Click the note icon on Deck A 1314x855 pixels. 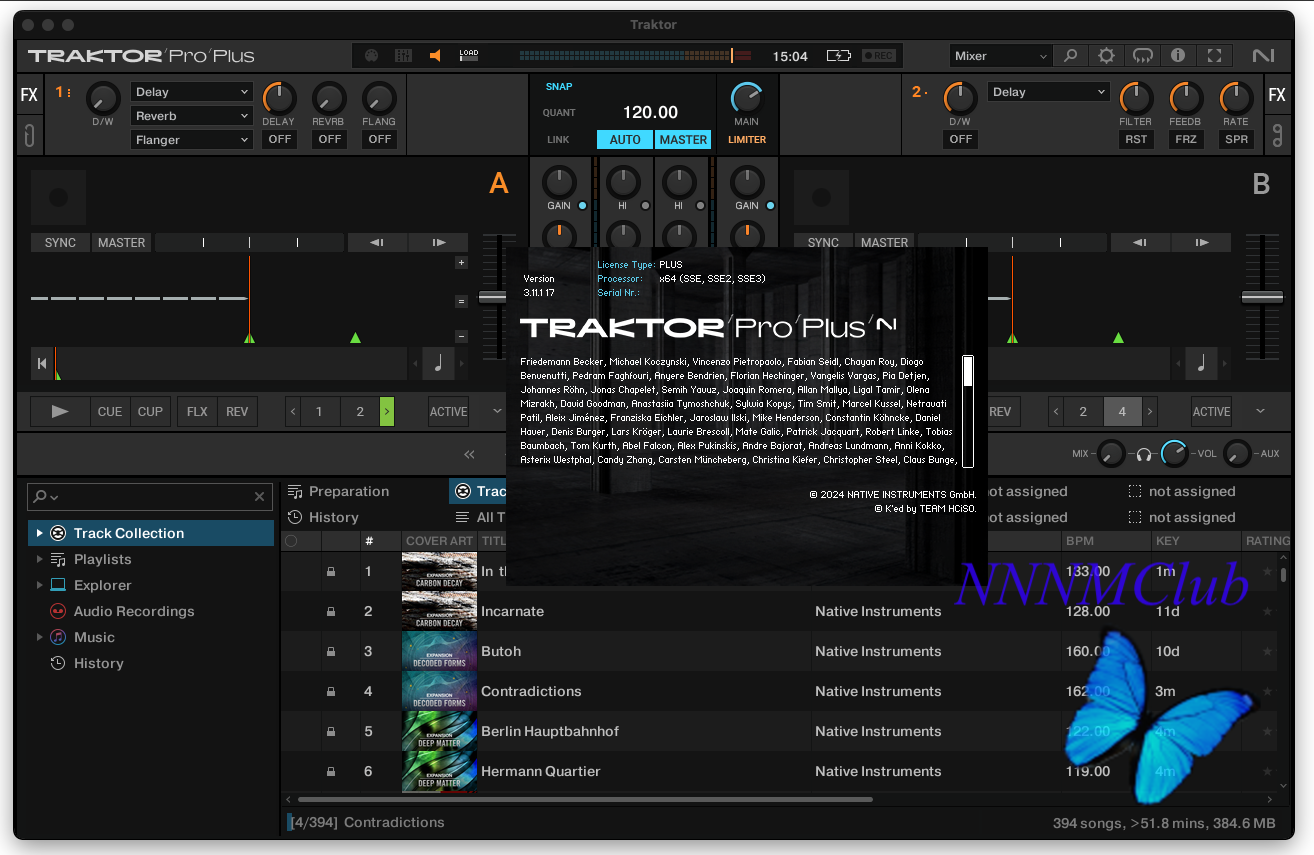coord(438,363)
